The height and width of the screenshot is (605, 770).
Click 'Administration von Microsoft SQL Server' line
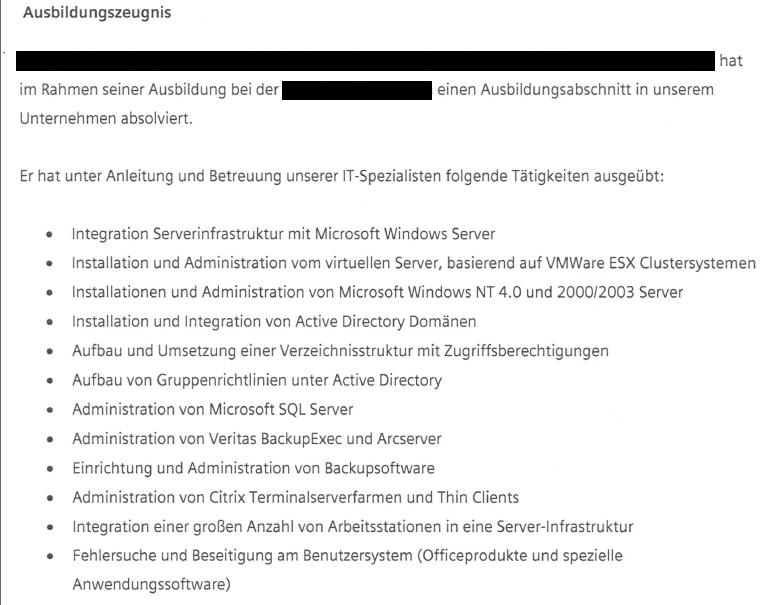tap(213, 410)
